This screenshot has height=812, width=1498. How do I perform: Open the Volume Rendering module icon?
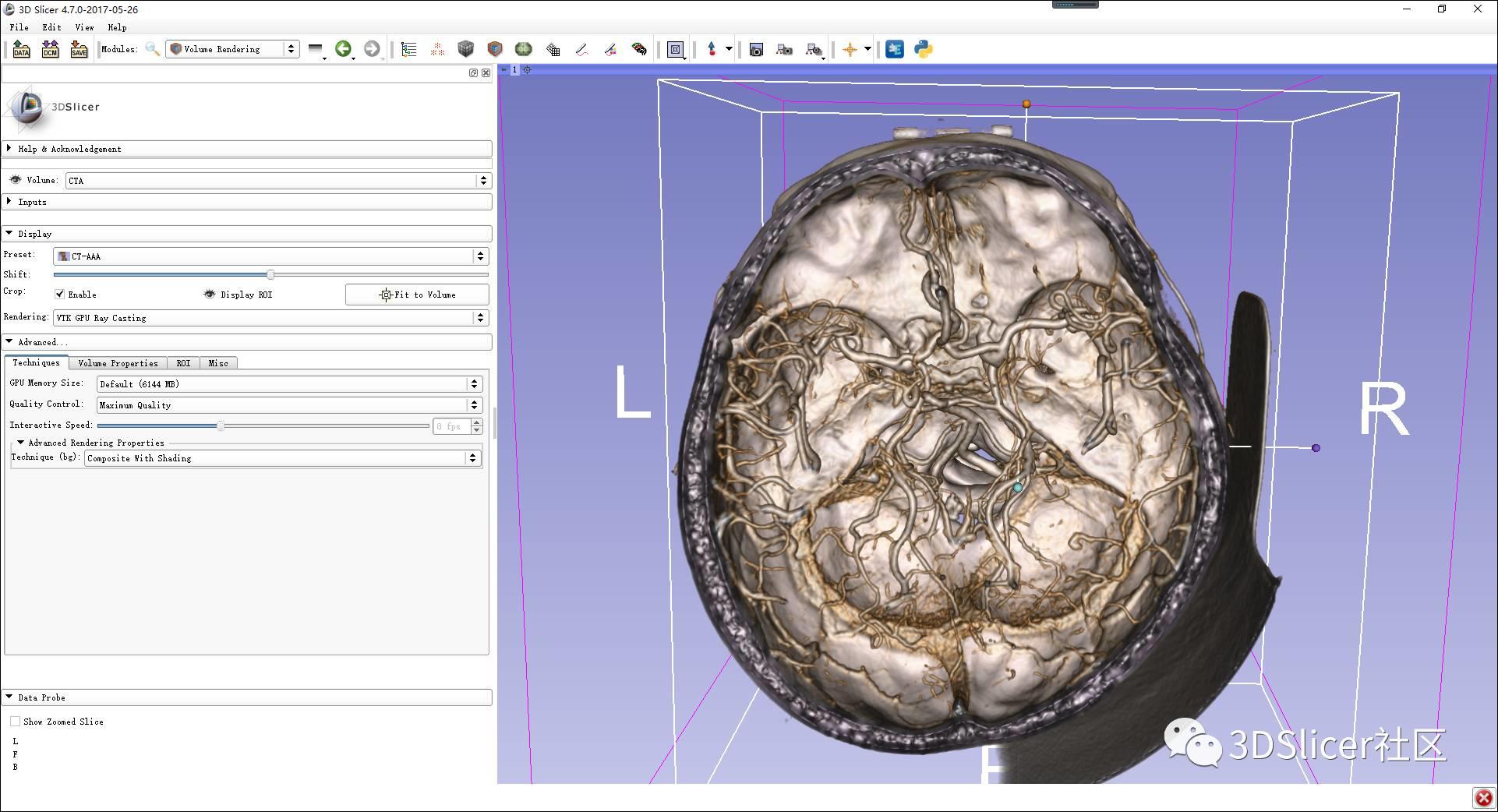coord(495,49)
